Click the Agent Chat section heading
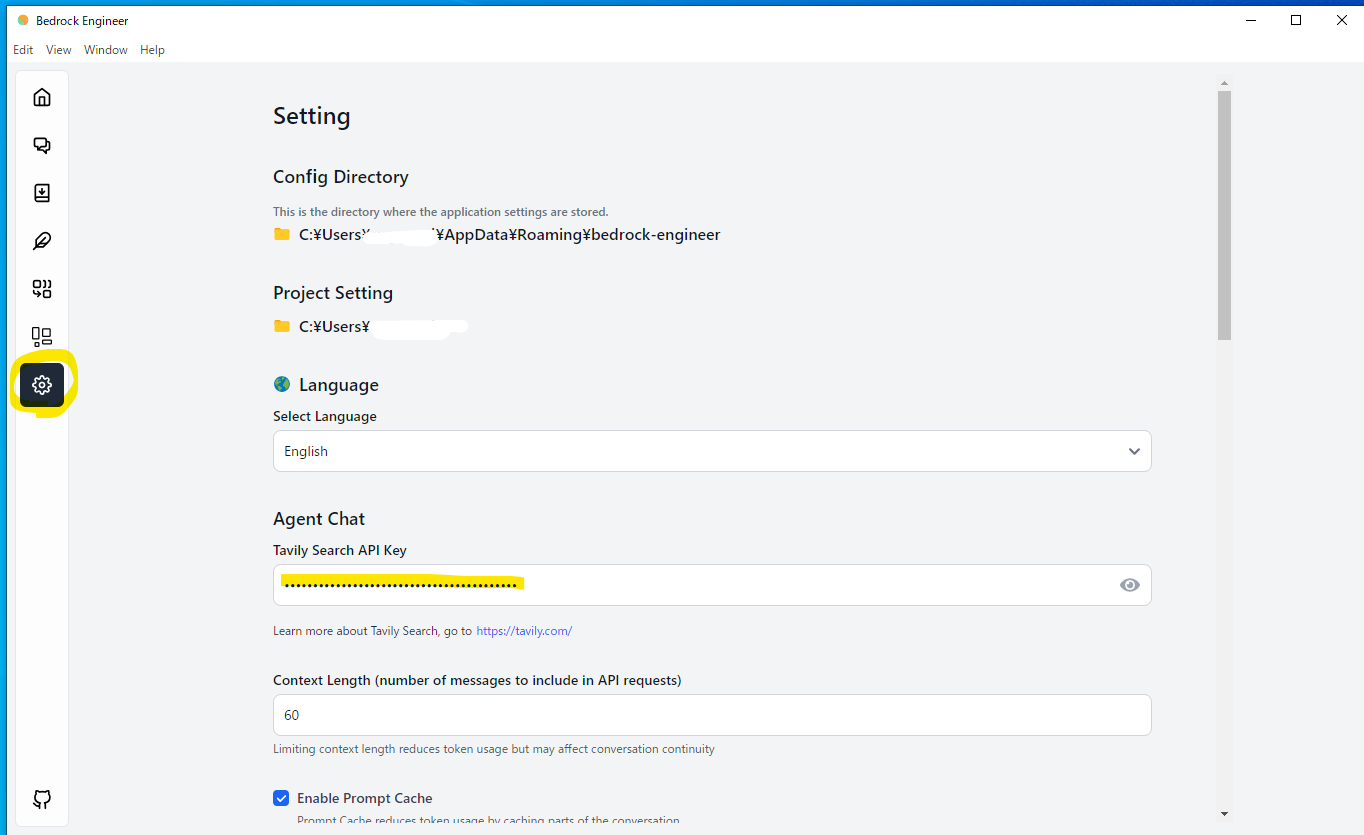 click(x=319, y=519)
